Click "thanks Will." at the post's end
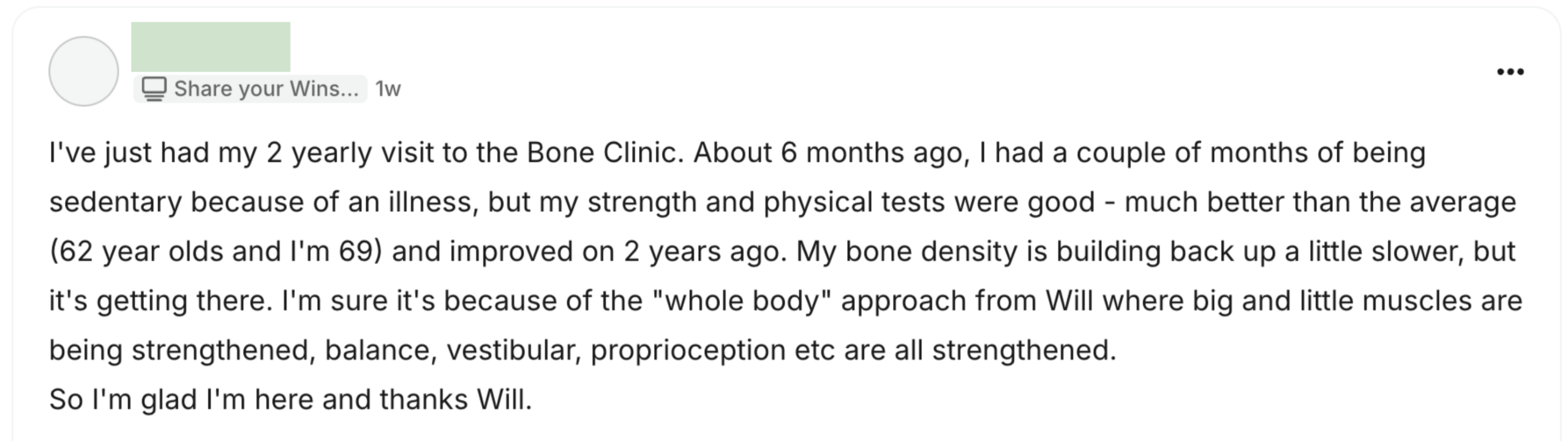This screenshot has height=441, width=1568. (x=456, y=399)
